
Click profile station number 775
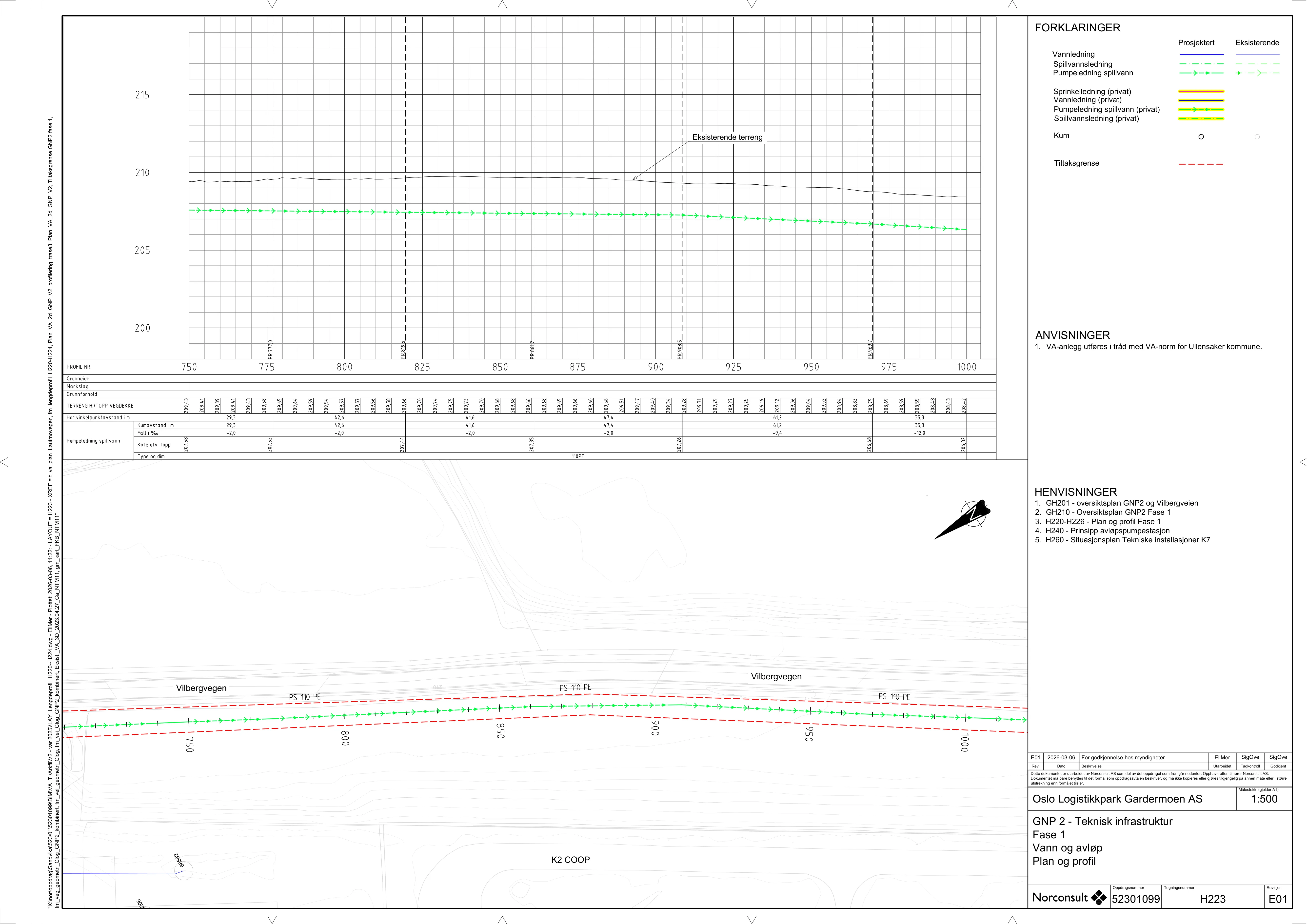click(267, 367)
